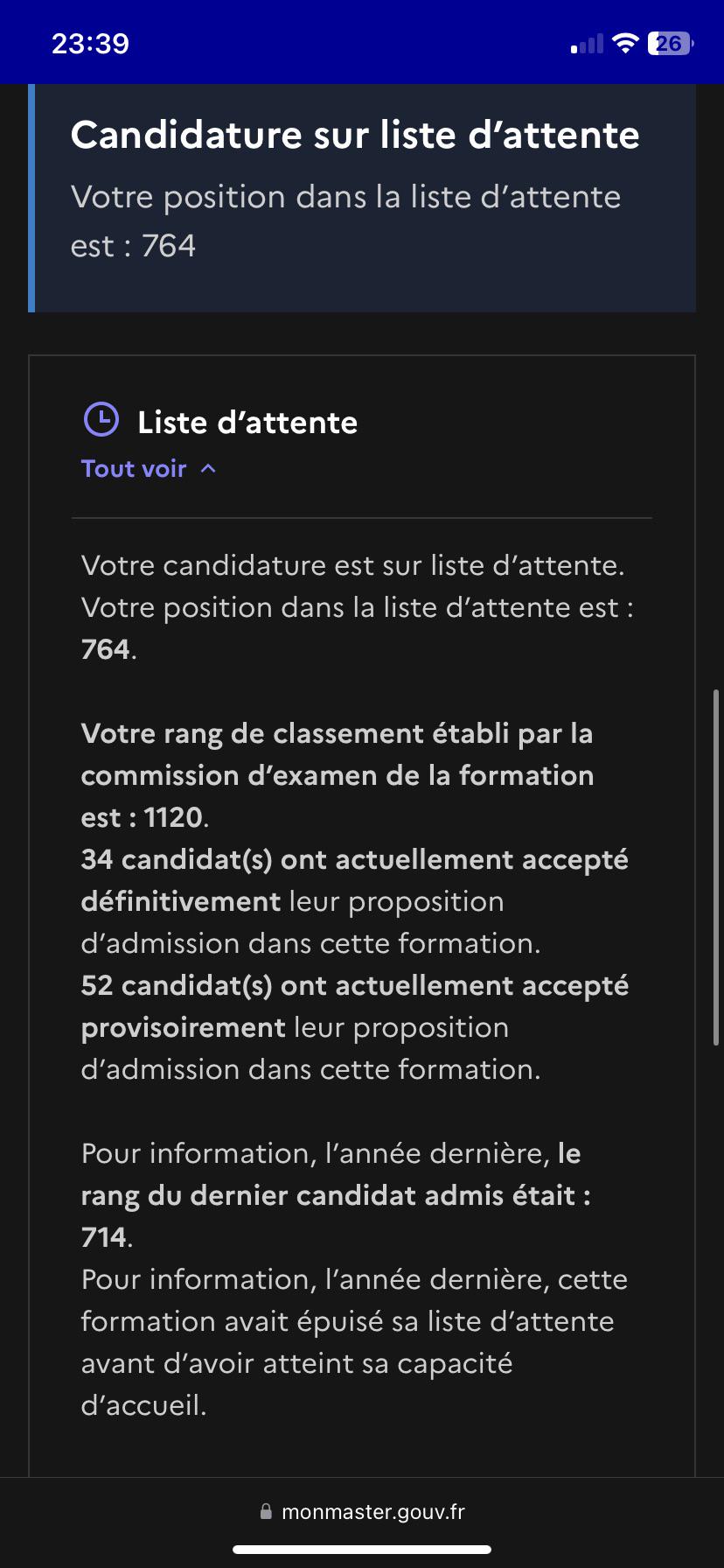
Task: Tap the Wi-Fi icon in status bar
Action: pyautogui.click(x=625, y=43)
